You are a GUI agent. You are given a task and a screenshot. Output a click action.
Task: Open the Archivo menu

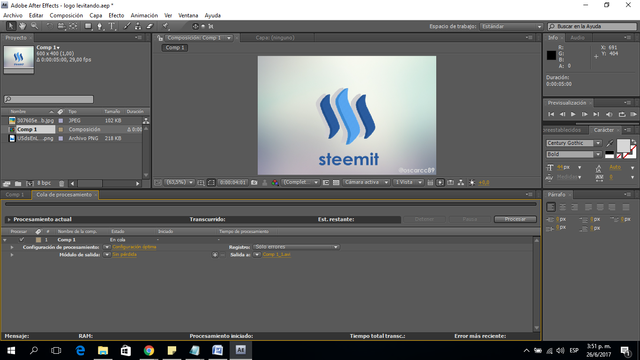click(x=13, y=16)
